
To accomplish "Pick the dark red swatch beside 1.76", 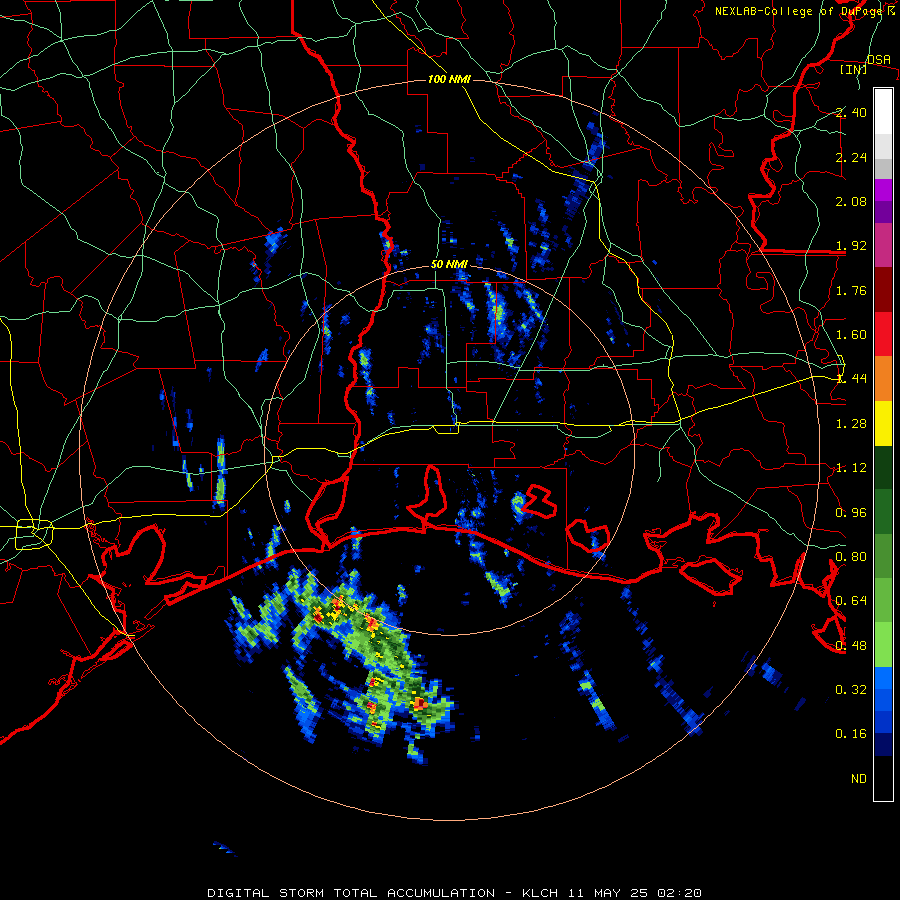I will click(883, 290).
